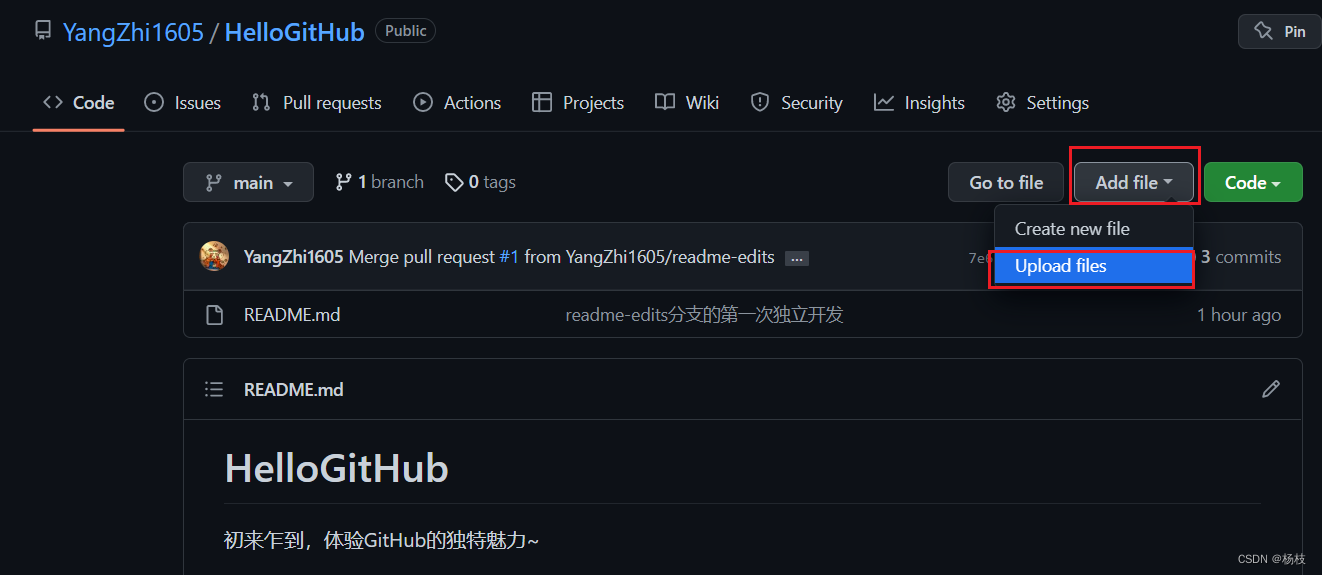Open the repository Settings tab
Screen dimensions: 1322x575
[x=1042, y=102]
